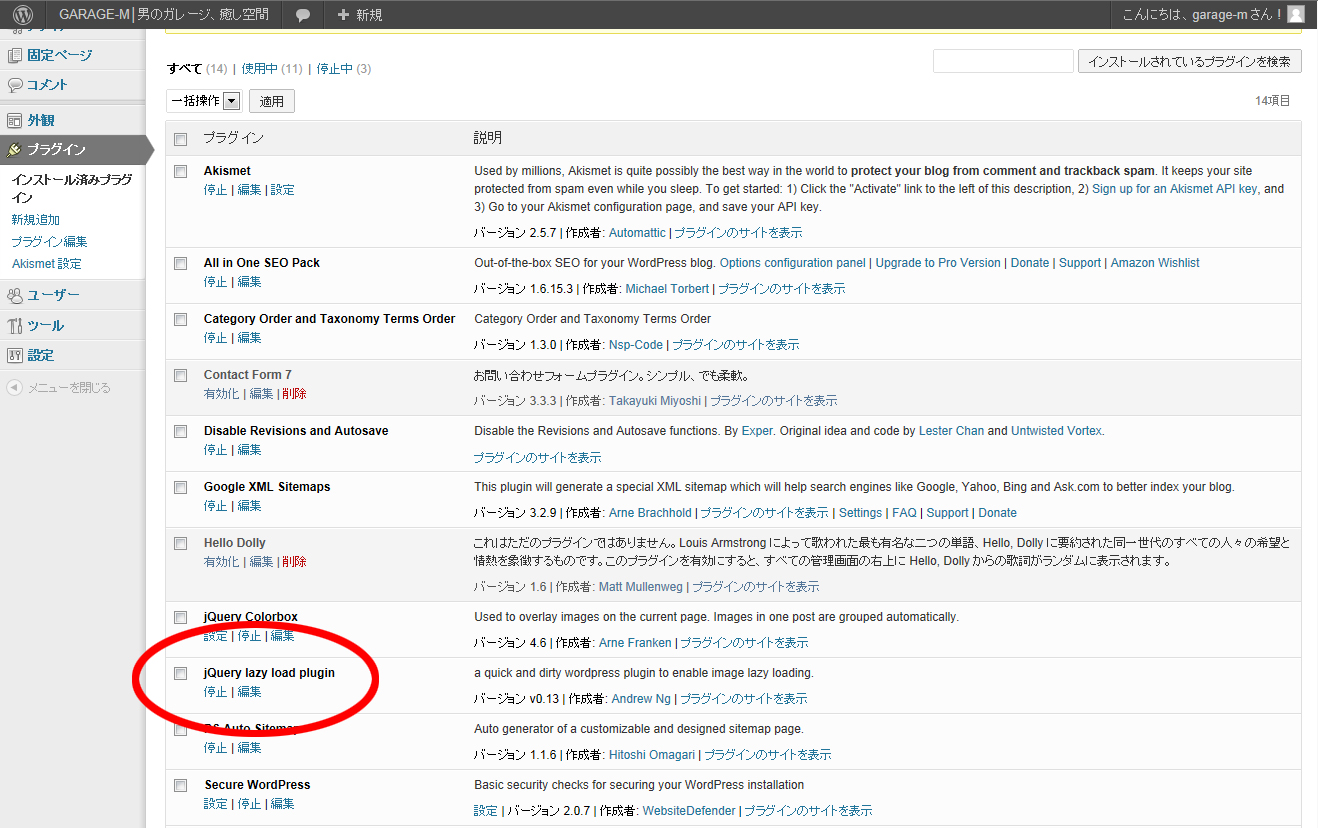Screen dimensions: 1318x828
Task: Click the plugin search input field
Action: point(1003,62)
